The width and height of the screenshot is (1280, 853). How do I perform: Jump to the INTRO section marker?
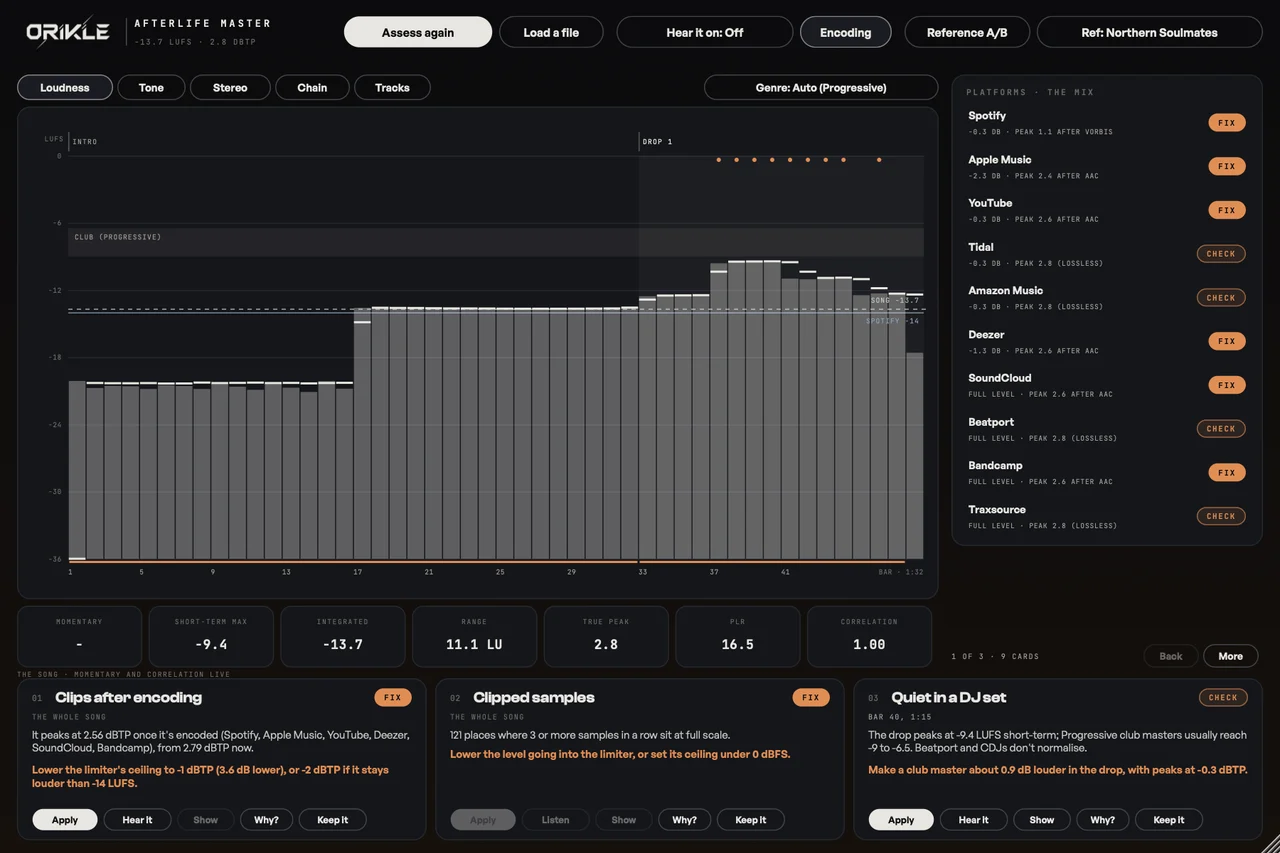pyautogui.click(x=85, y=142)
